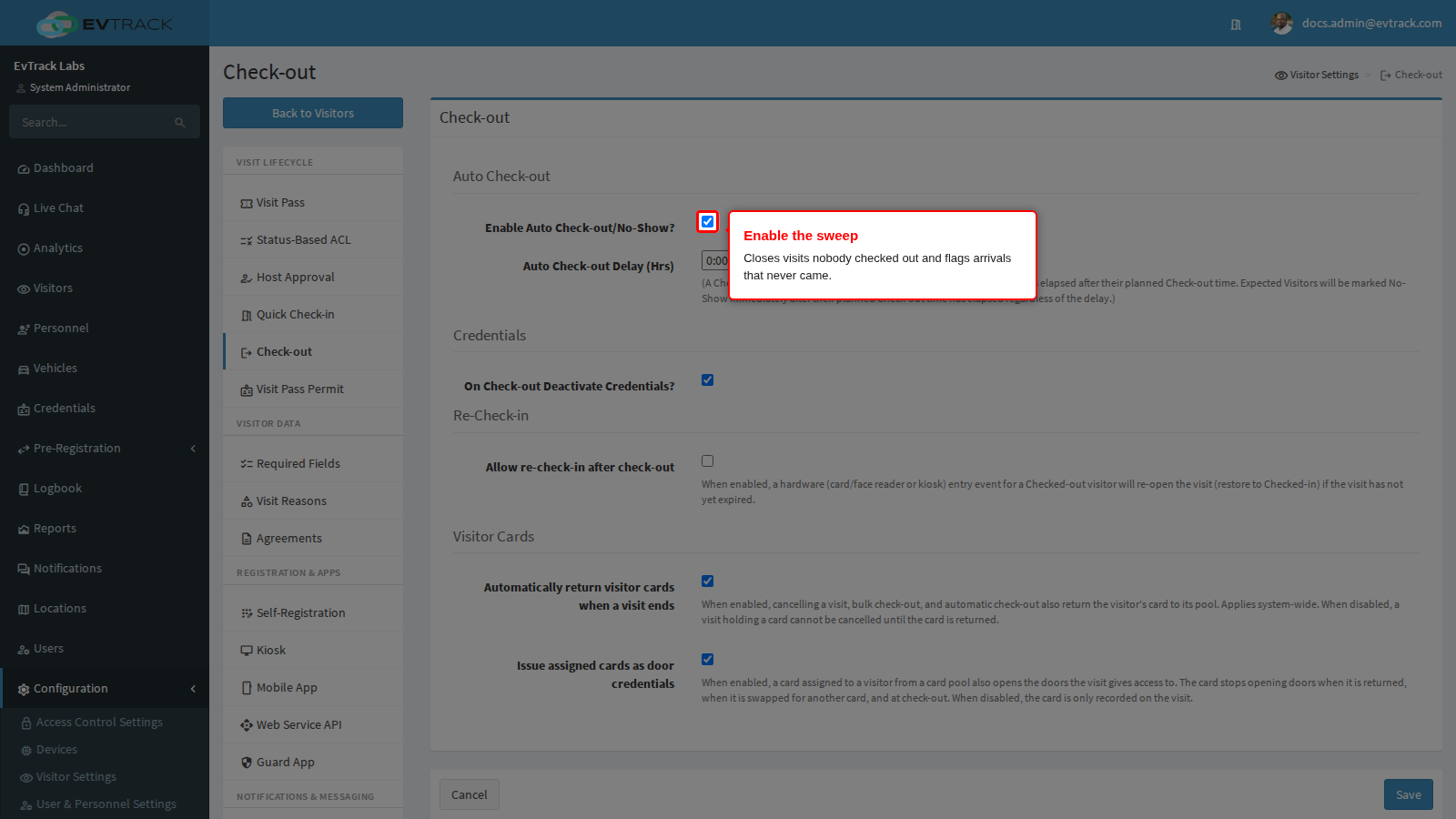The height and width of the screenshot is (819, 1456).
Task: Uncheck Enable Auto Check-out/No-Show checkbox
Action: click(x=707, y=222)
